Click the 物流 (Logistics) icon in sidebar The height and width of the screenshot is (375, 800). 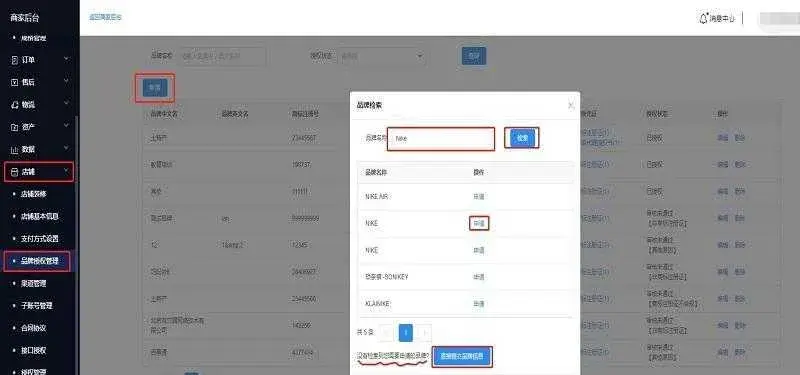(x=14, y=105)
